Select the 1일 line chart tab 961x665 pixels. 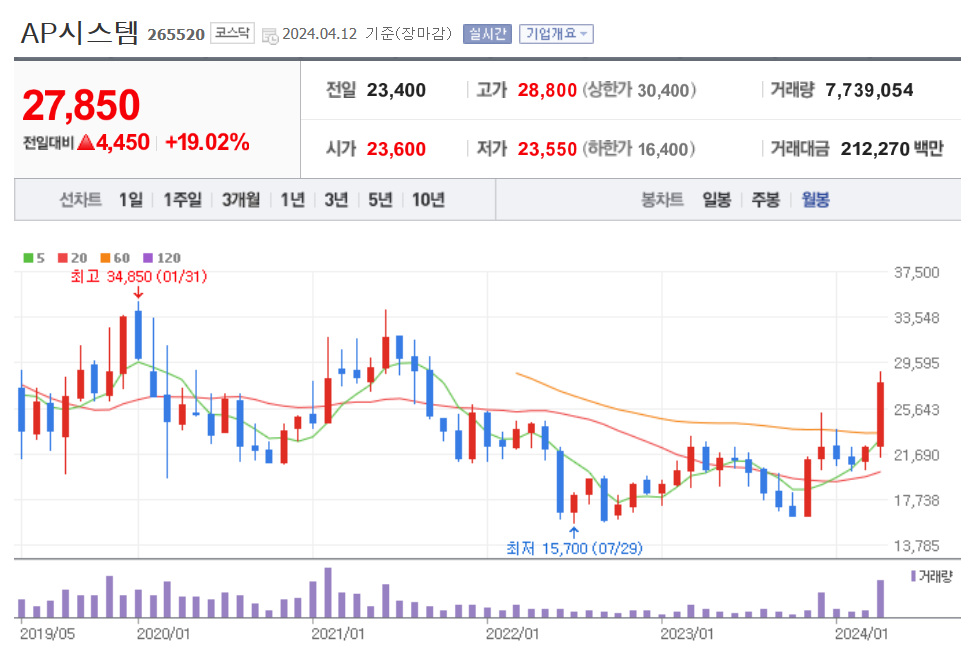click(x=131, y=200)
